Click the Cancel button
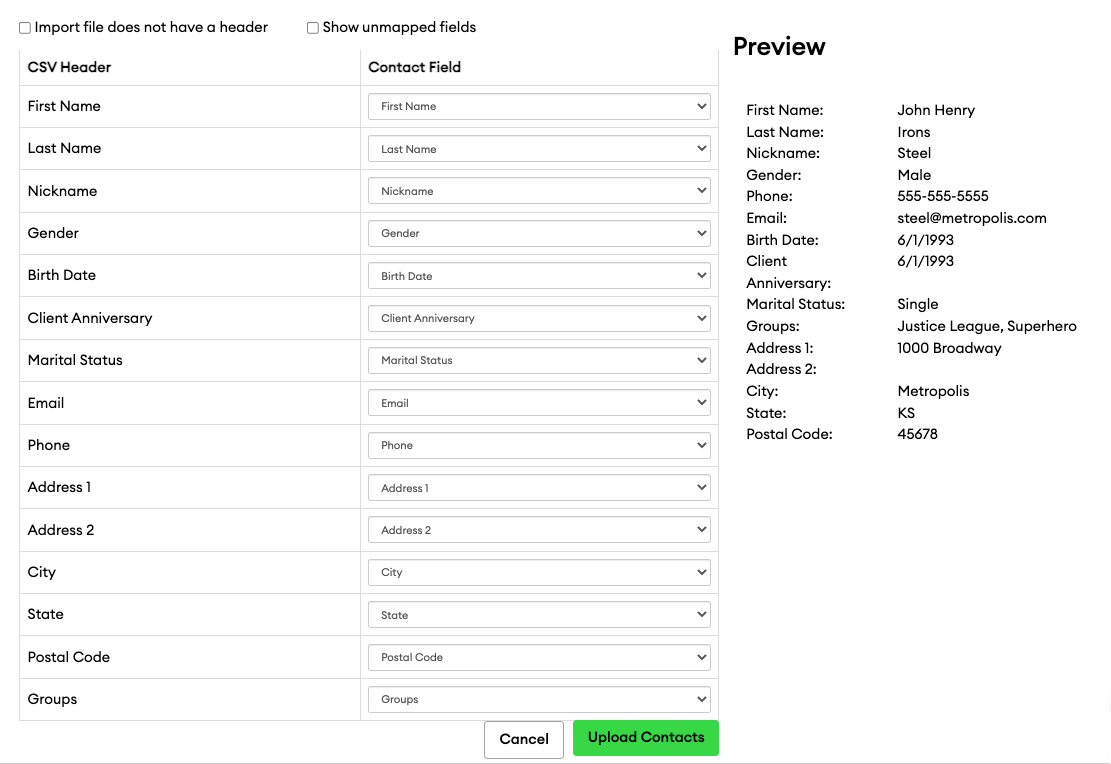 (x=523, y=739)
